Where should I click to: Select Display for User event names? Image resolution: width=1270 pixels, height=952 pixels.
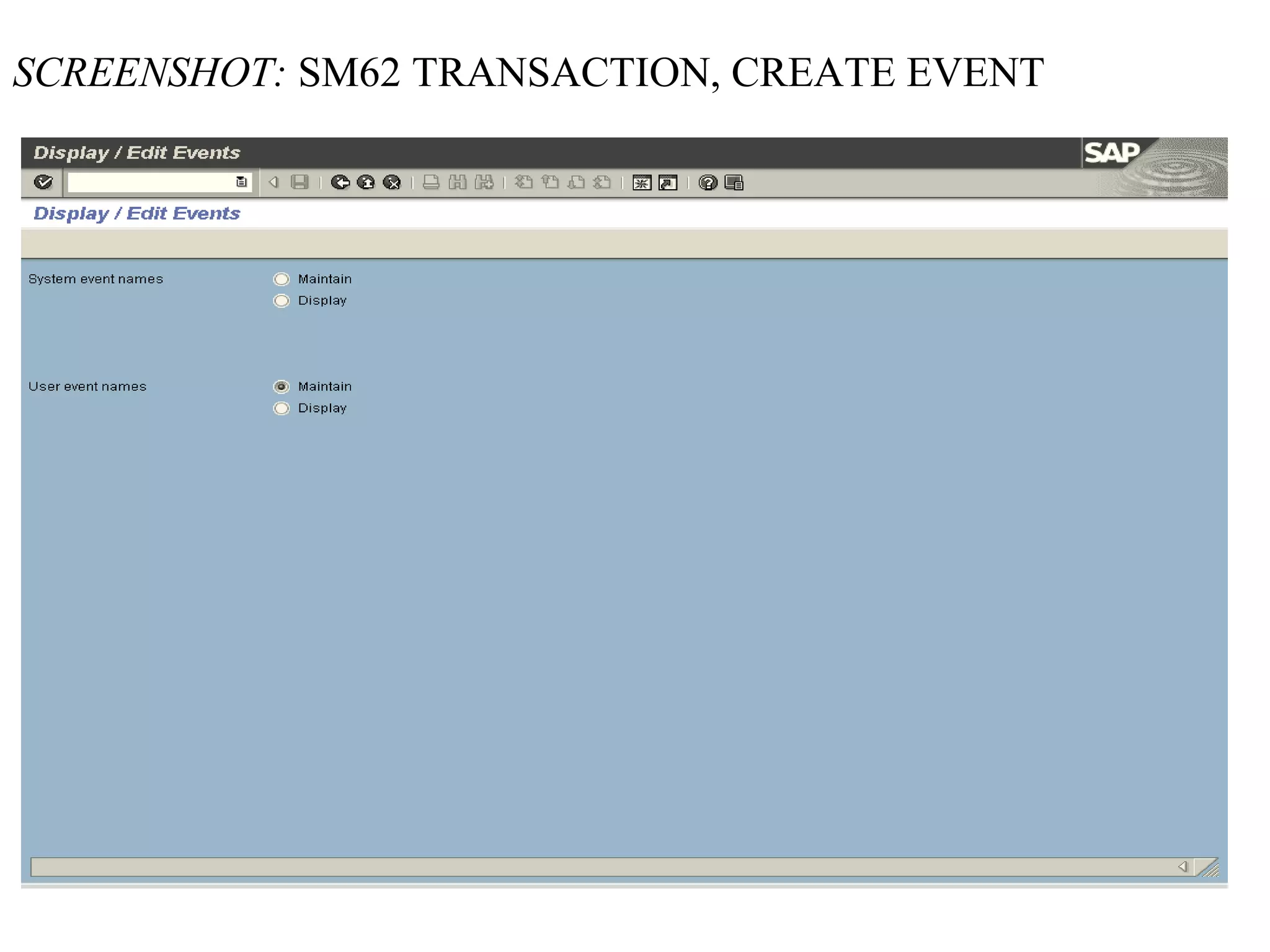coord(282,408)
